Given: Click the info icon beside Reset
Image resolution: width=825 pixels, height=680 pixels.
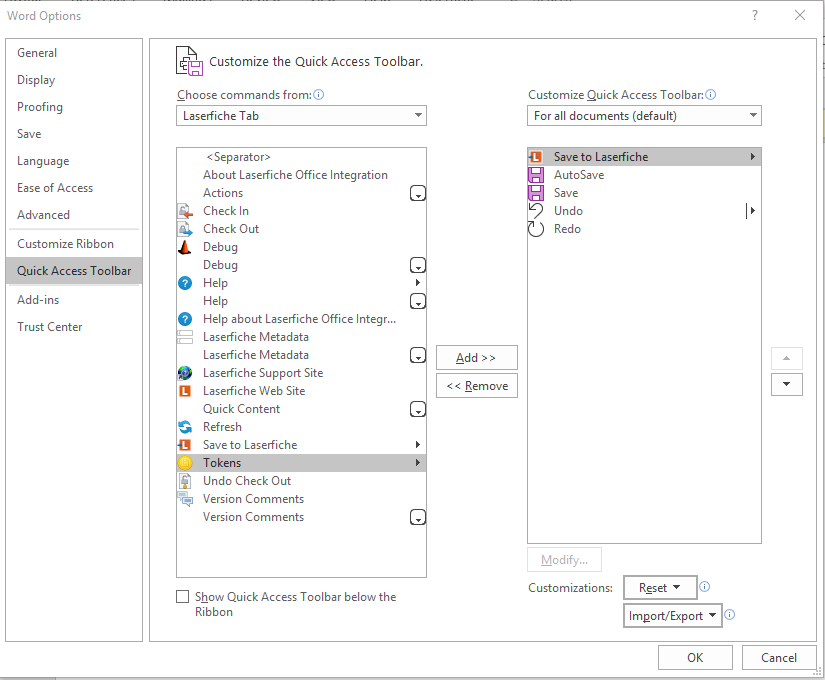Looking at the screenshot, I should click(x=705, y=587).
